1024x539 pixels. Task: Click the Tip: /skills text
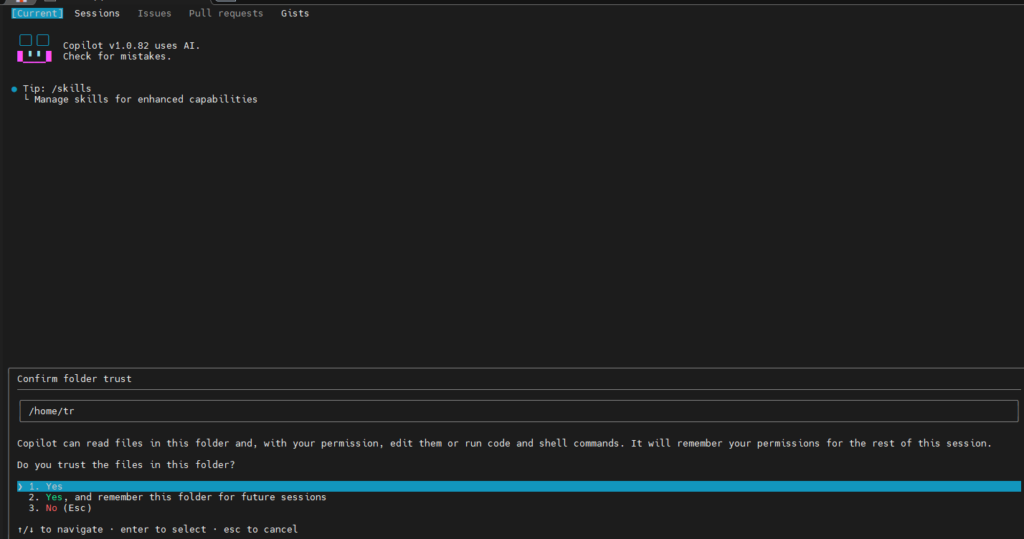click(57, 88)
